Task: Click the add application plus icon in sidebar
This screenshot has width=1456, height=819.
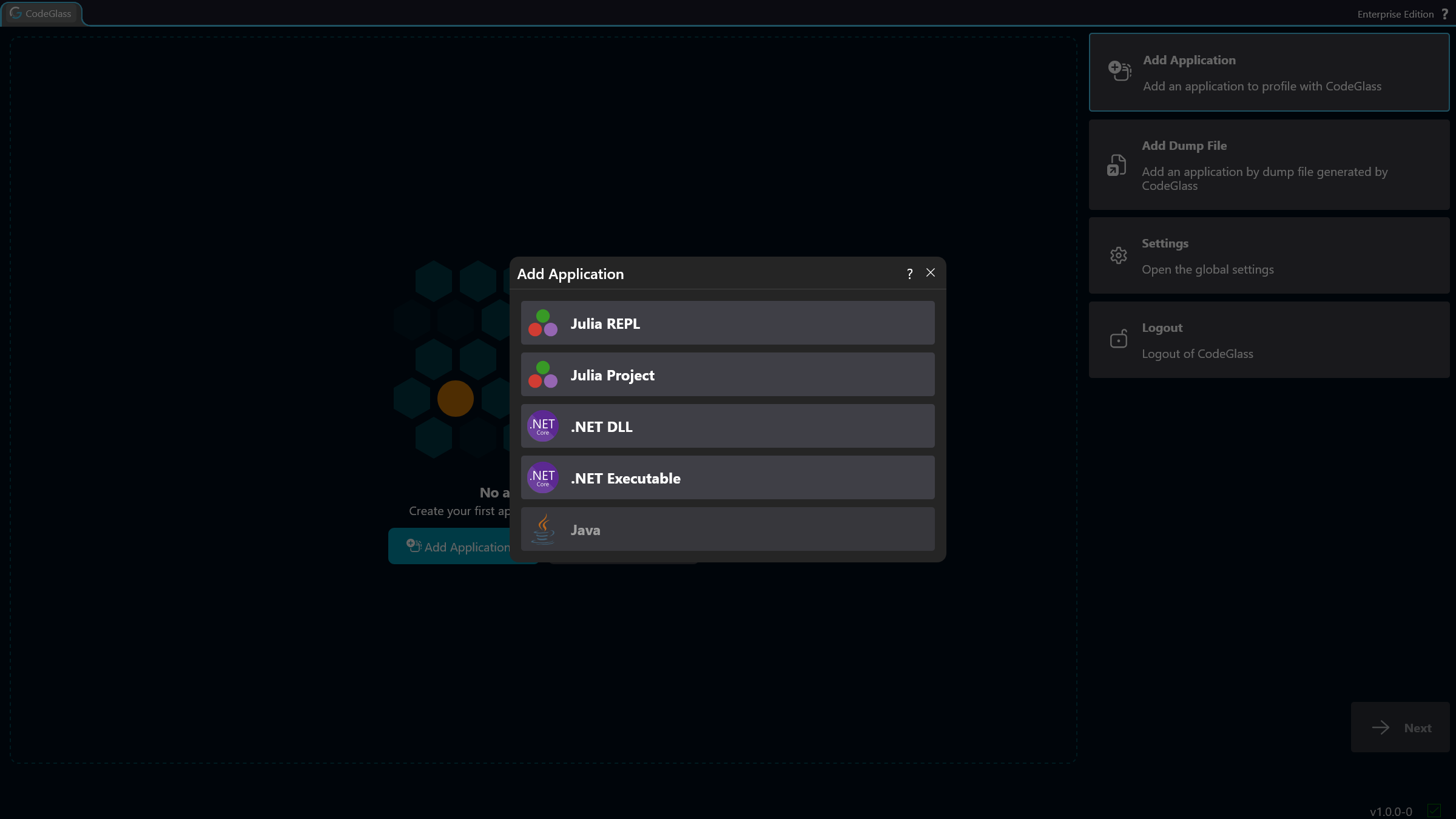Action: pyautogui.click(x=1119, y=71)
